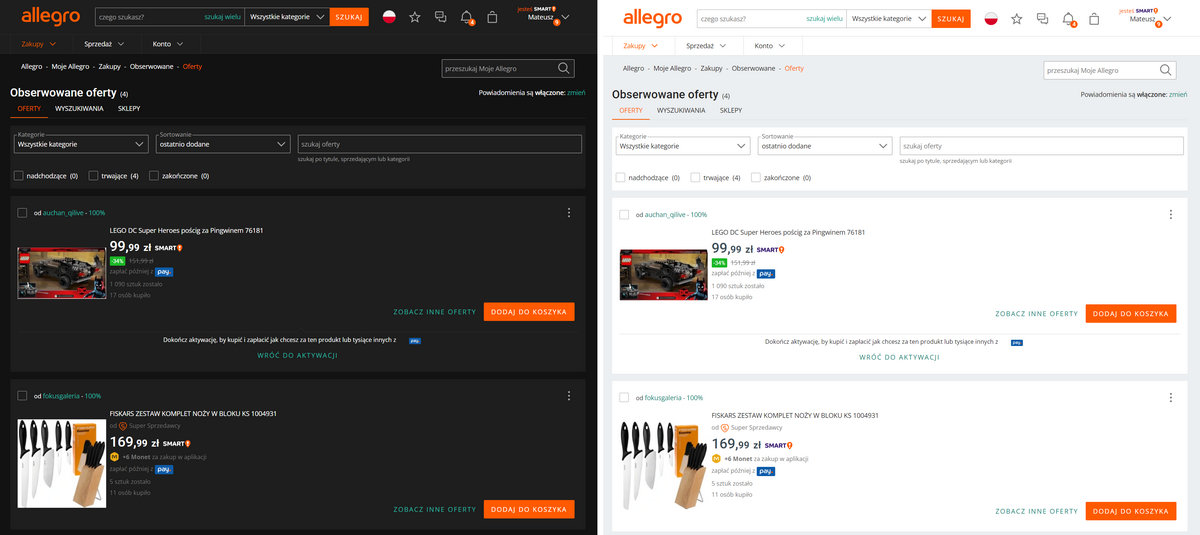
Task: Expand Sprzedaż menu in light theme
Action: [x=705, y=45]
